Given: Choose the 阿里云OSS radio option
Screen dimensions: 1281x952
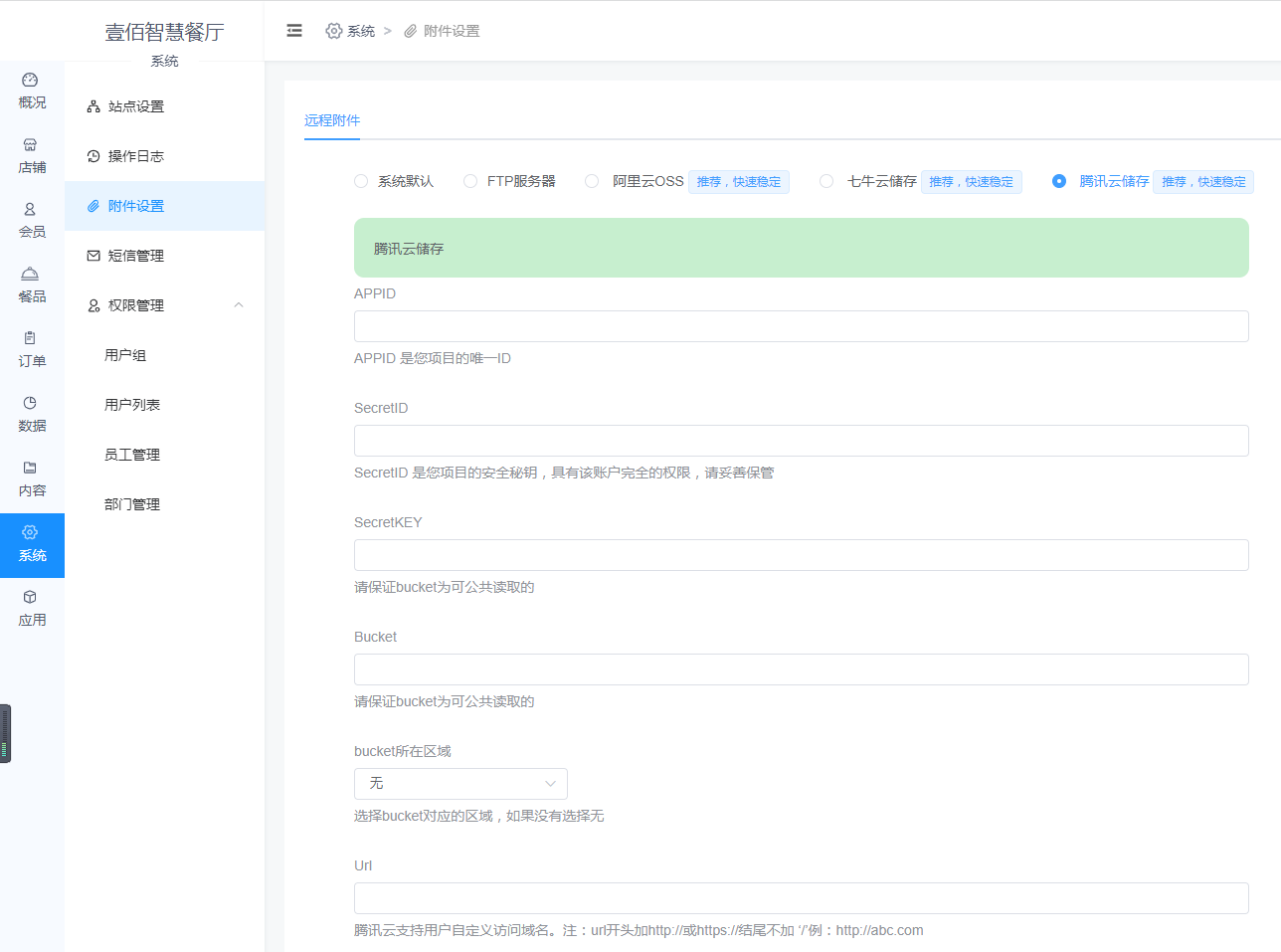Looking at the screenshot, I should [x=592, y=181].
